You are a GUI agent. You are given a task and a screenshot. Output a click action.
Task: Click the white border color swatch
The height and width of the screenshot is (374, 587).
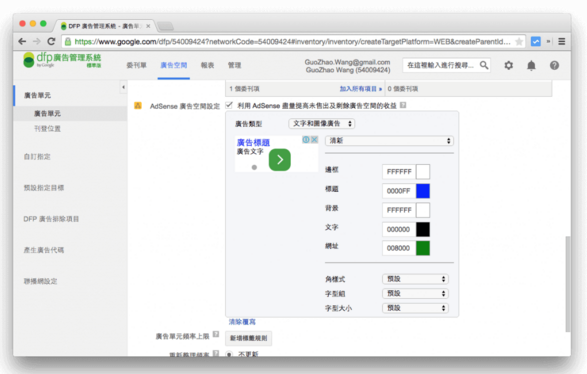(x=423, y=171)
